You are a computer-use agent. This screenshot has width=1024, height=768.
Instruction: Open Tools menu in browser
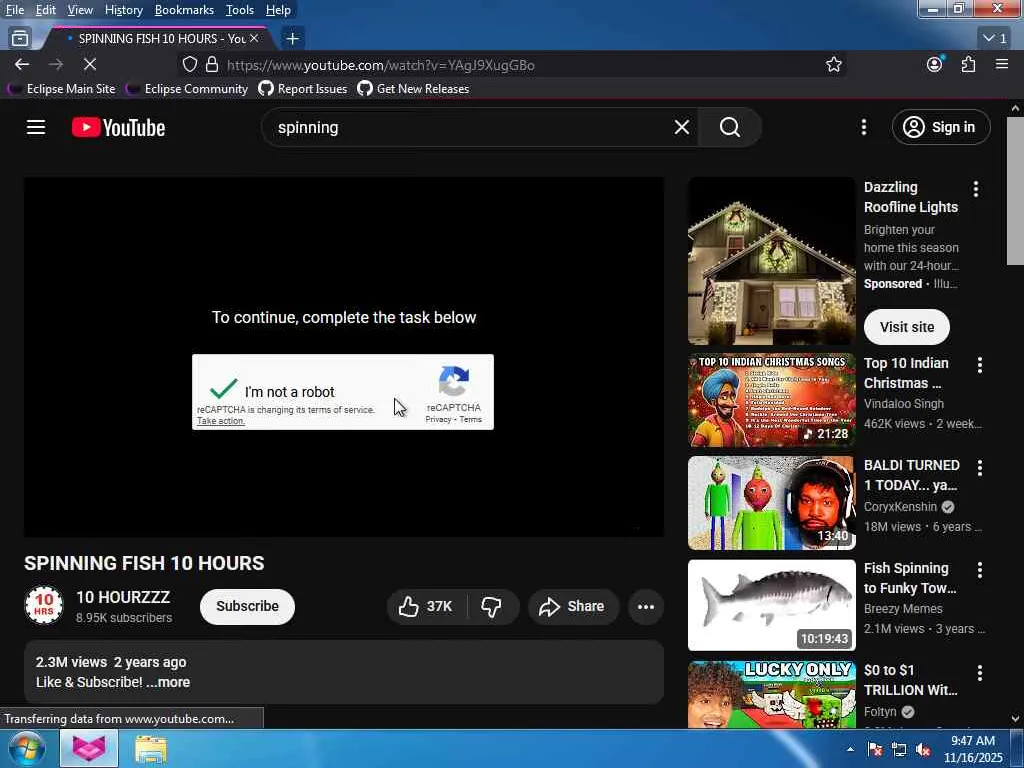[x=239, y=10]
